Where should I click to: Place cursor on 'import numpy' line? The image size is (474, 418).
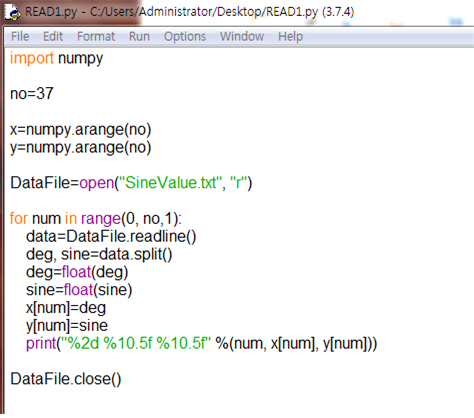[x=56, y=58]
